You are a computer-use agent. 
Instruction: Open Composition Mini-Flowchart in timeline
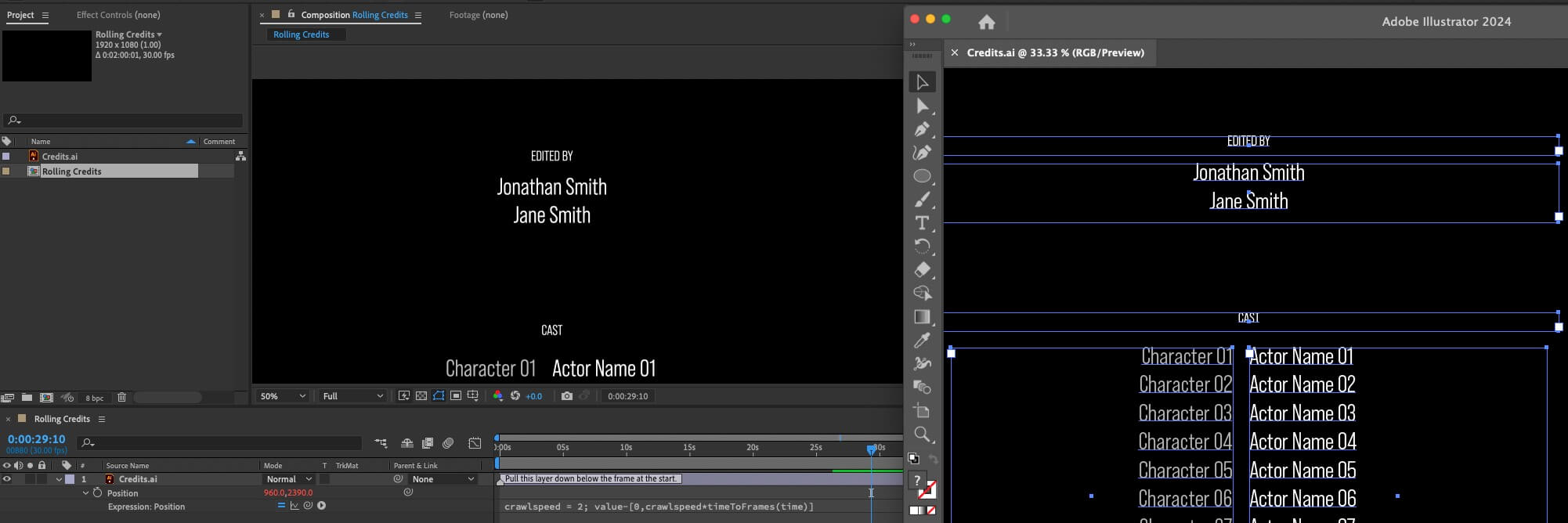click(381, 443)
